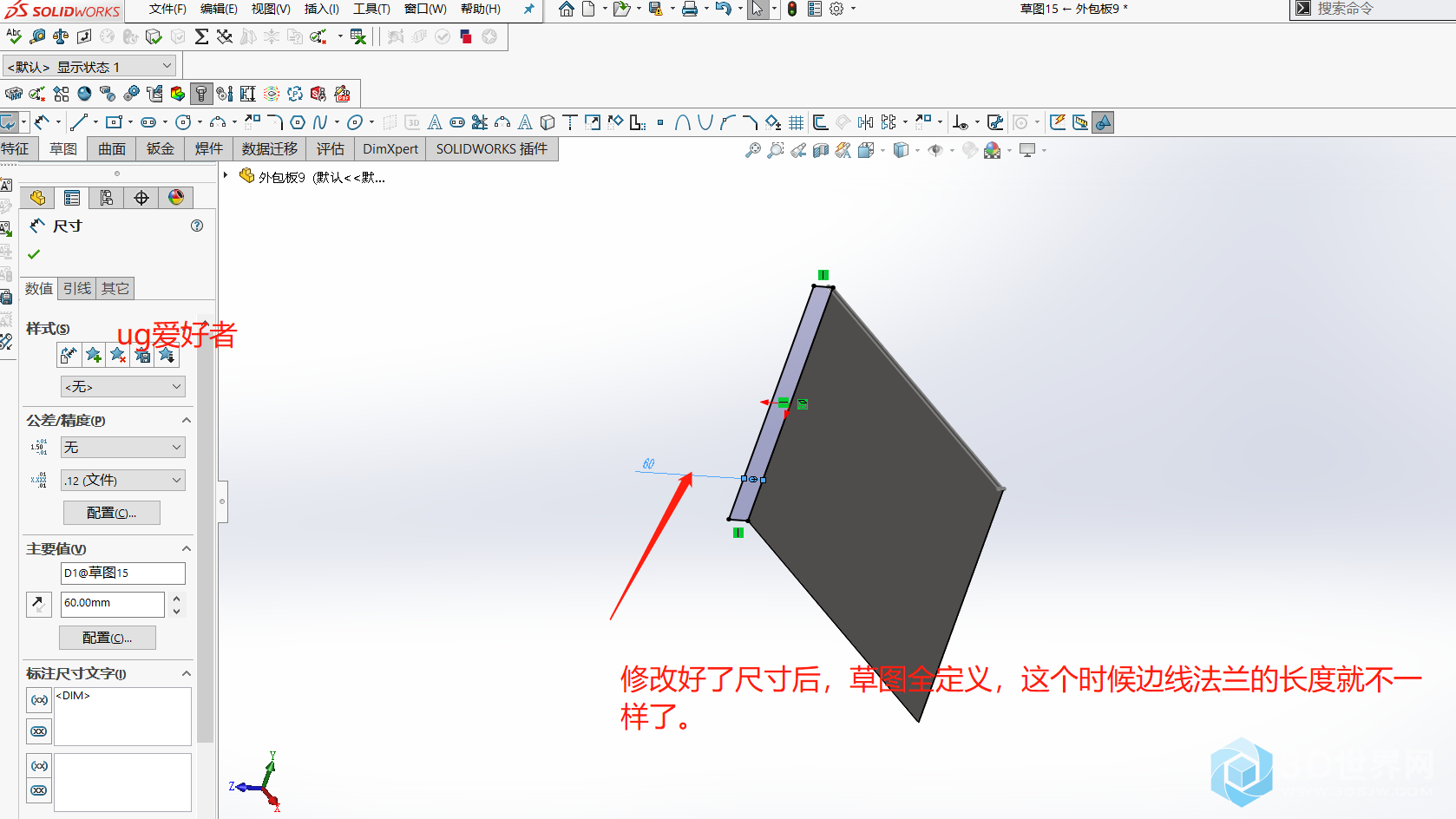Switch to the 特征 tab

pyautogui.click(x=15, y=149)
